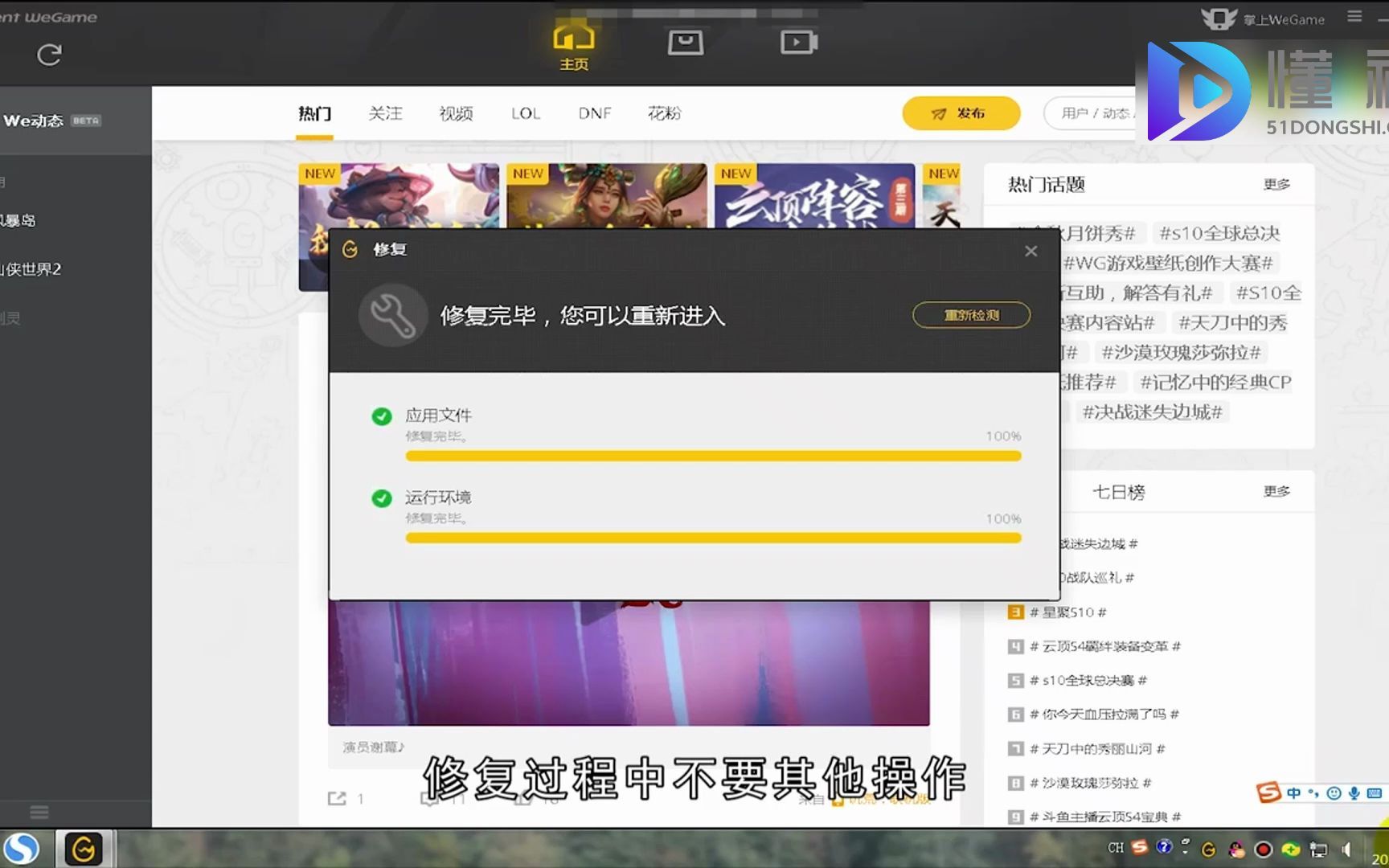The image size is (1389, 868).
Task: Switch to the LOL tab
Action: [x=526, y=113]
